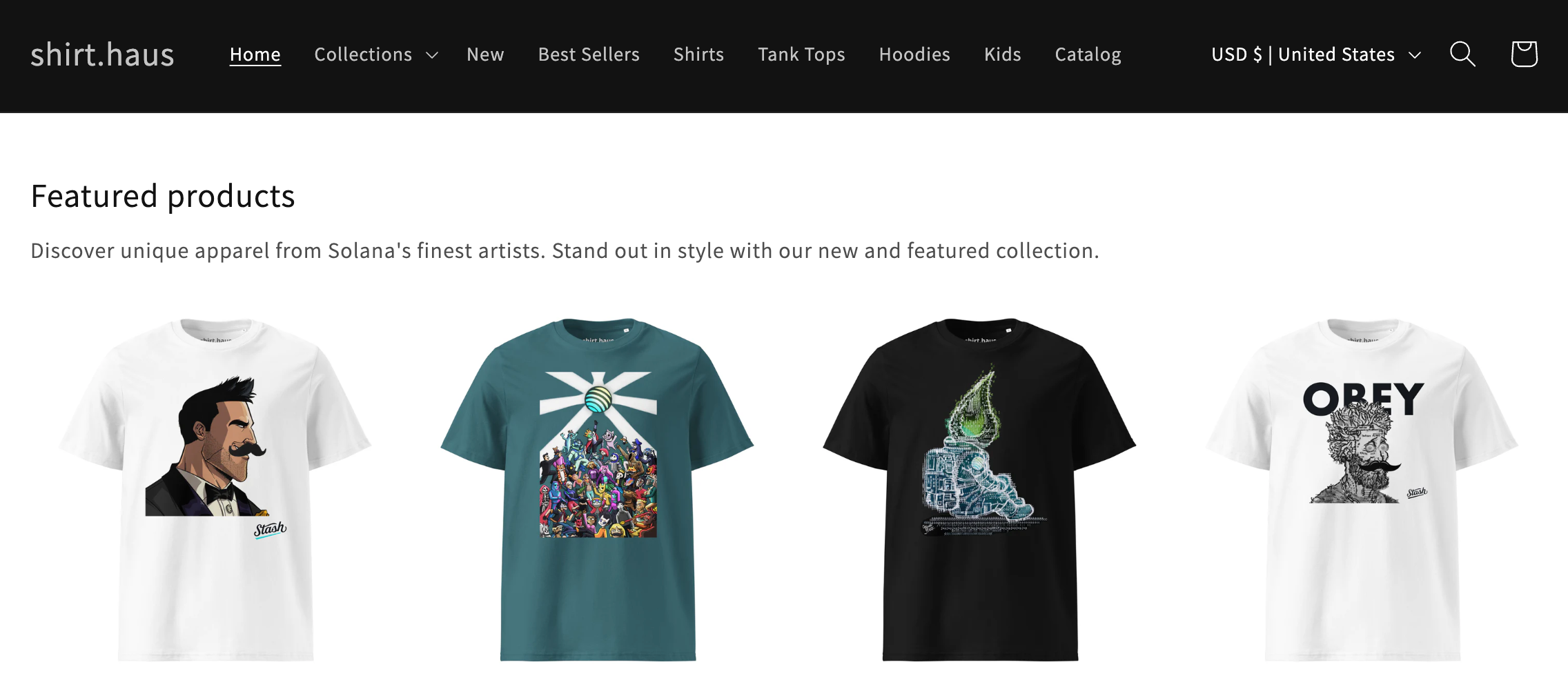Open the USD United States currency selector
Viewport: 1568px width, 698px height.
pyautogui.click(x=1302, y=54)
